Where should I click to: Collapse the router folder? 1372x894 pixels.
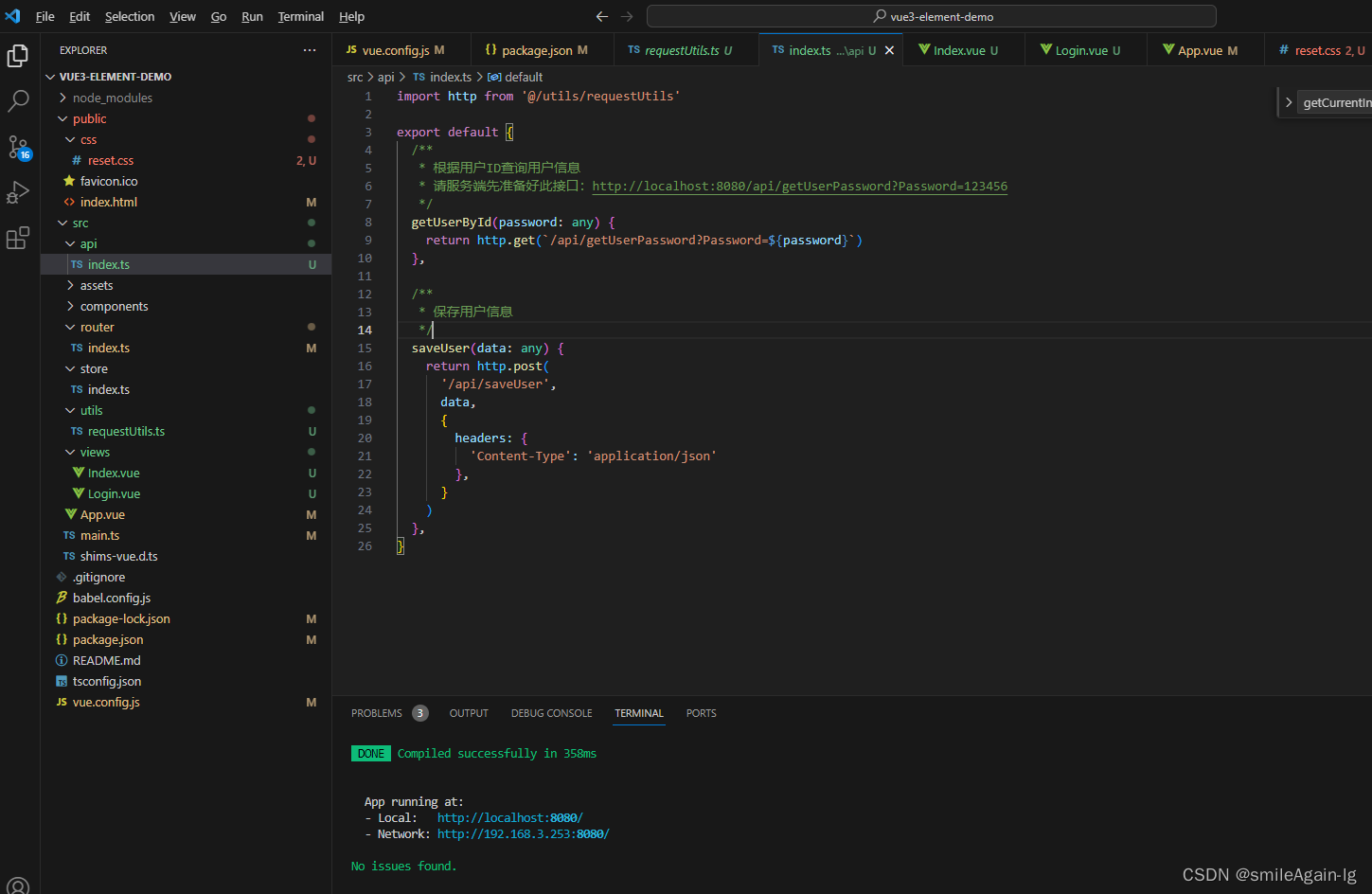(70, 327)
